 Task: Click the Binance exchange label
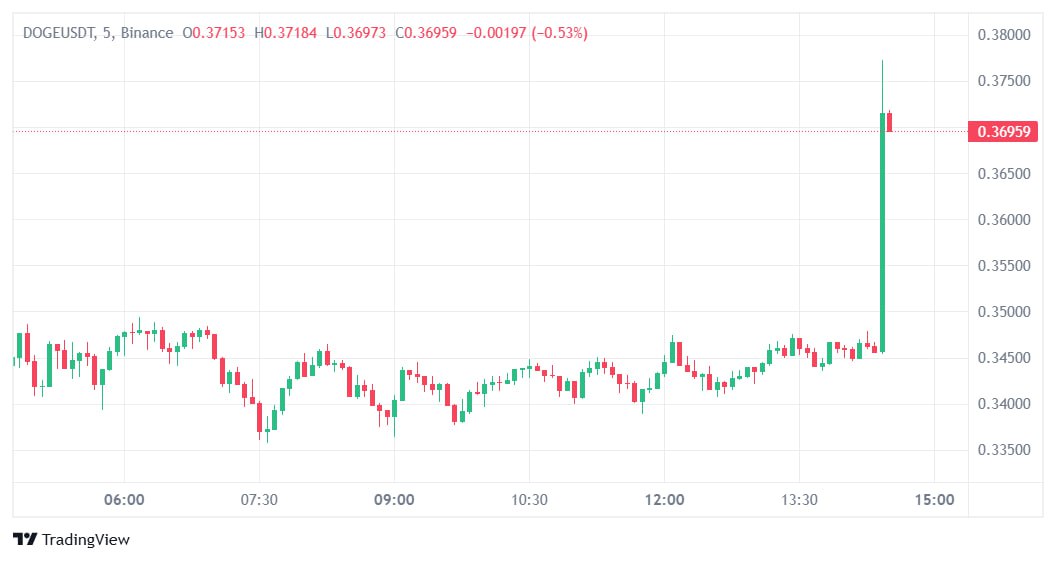[146, 33]
